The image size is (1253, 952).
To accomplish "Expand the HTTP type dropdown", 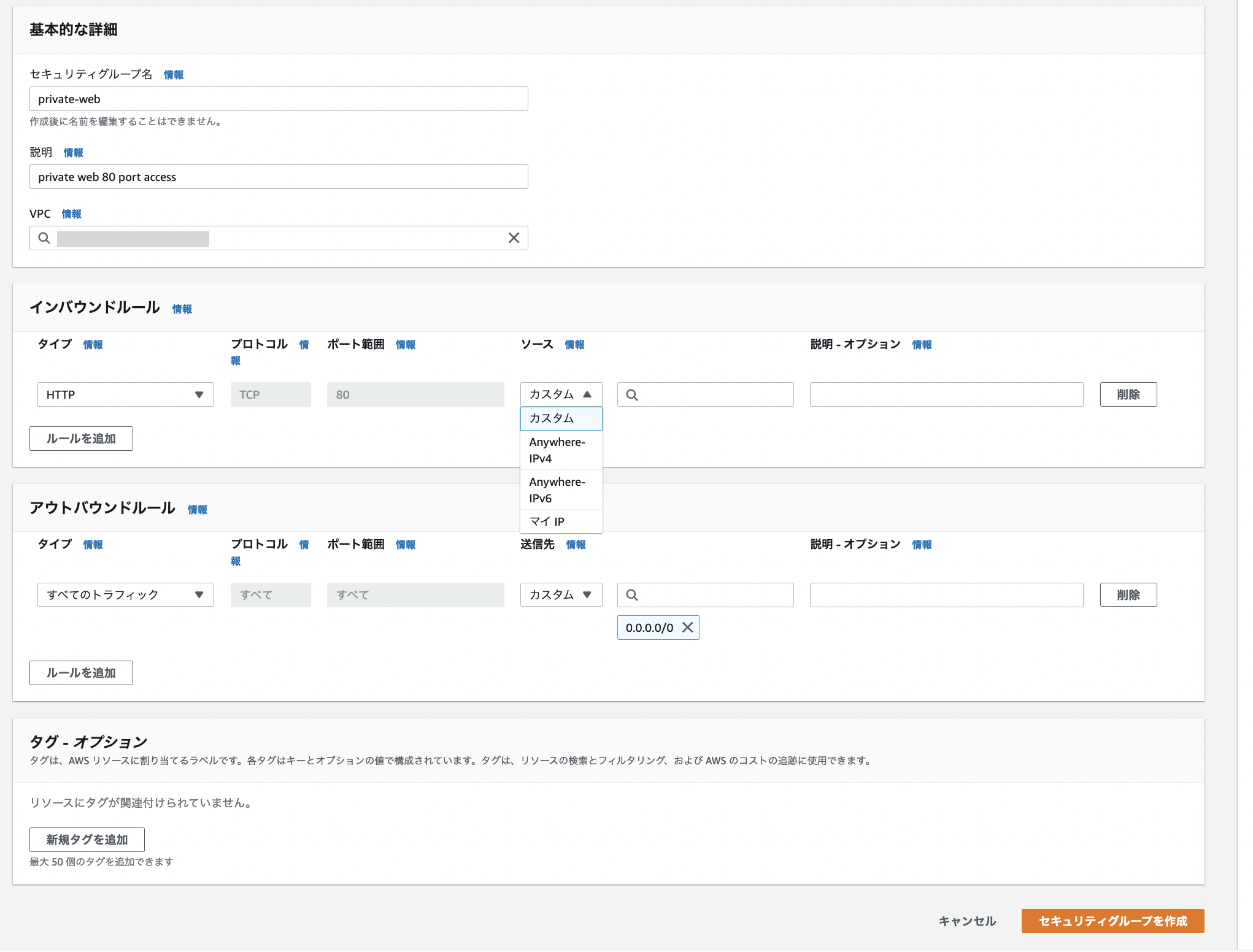I will (125, 394).
